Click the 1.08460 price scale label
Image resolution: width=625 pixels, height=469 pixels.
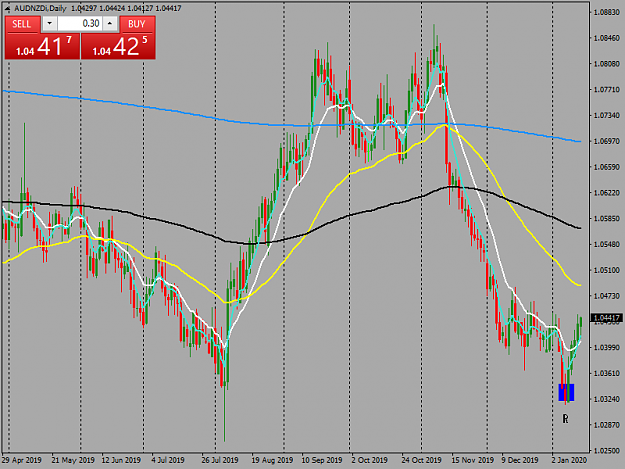point(607,38)
